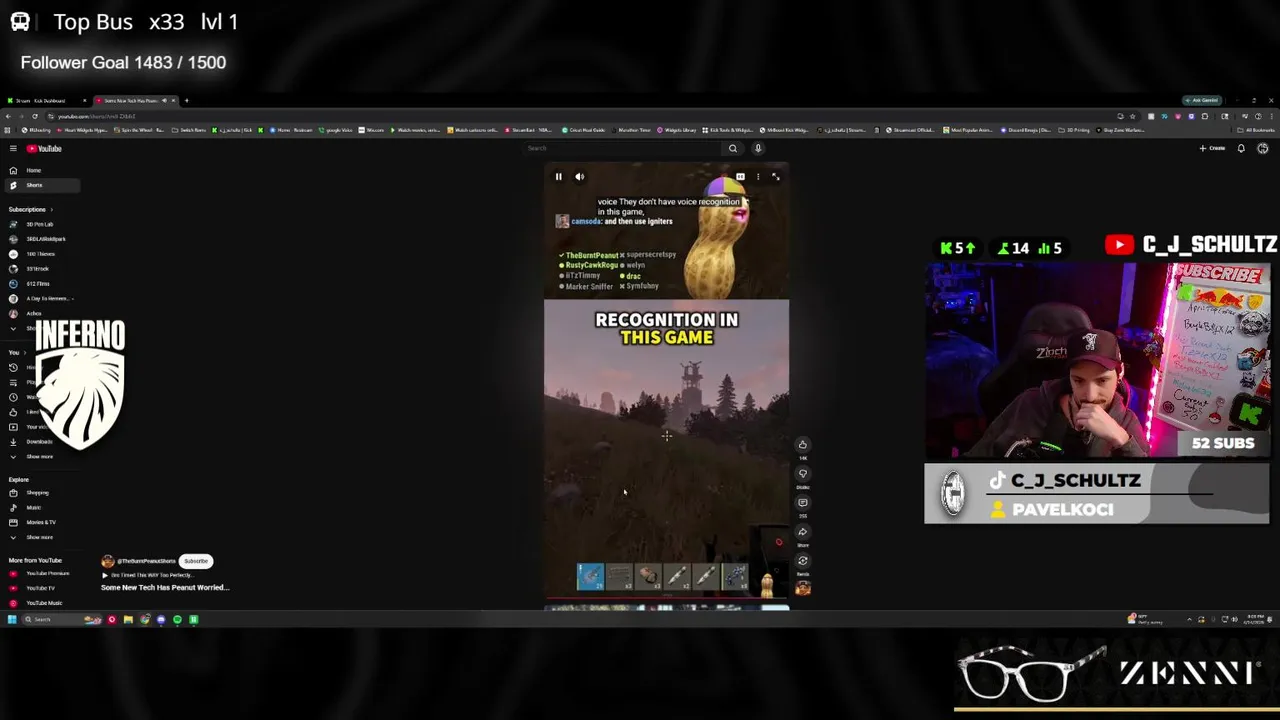Open YouTube notifications bell
1280x720 pixels.
click(1241, 148)
